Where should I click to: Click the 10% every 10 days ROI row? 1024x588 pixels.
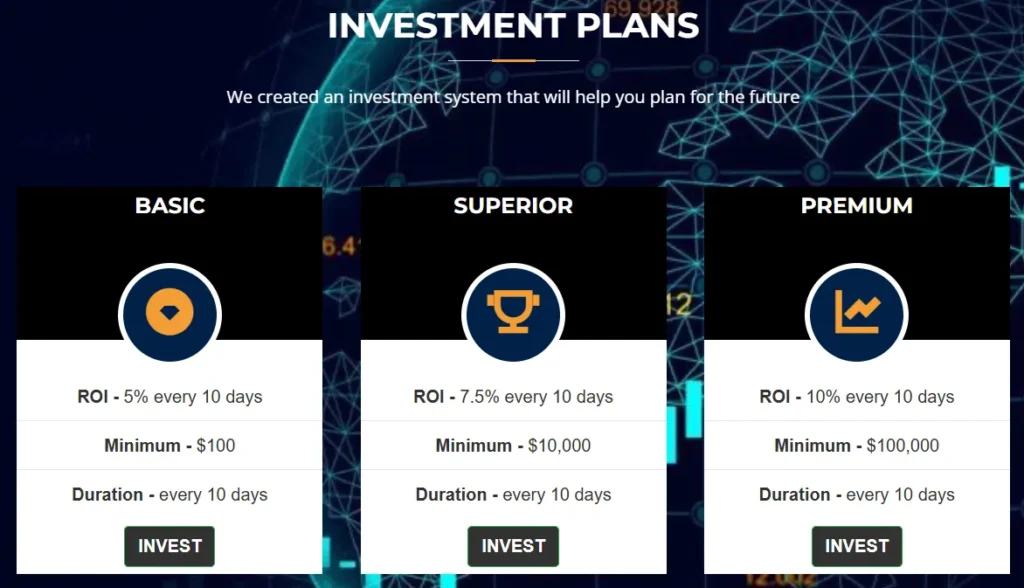click(x=857, y=397)
